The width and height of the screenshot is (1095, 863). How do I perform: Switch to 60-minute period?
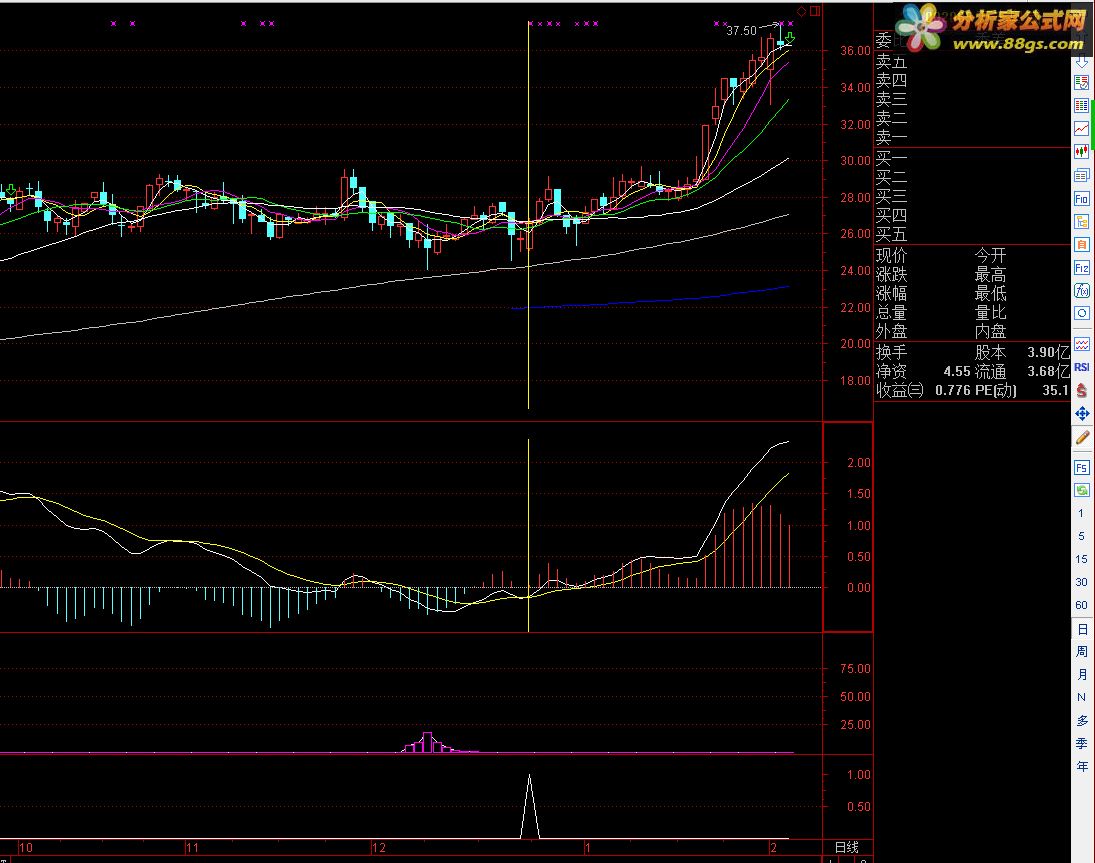(x=1081, y=605)
